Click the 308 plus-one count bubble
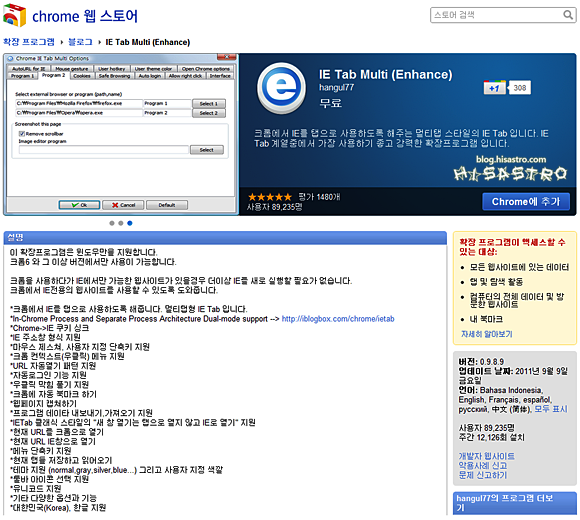This screenshot has height=520, width=580. [x=520, y=88]
